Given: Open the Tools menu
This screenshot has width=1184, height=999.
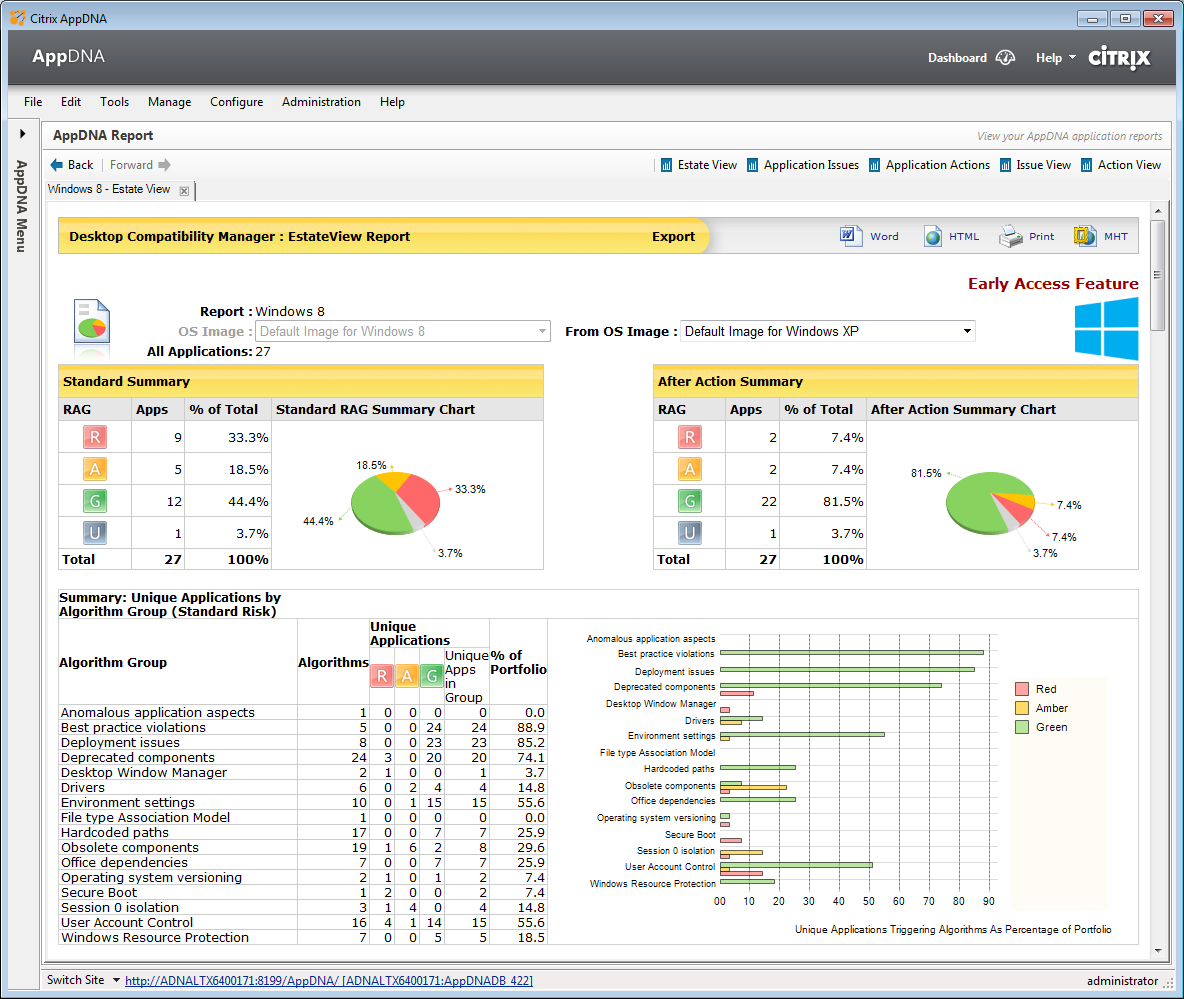Looking at the screenshot, I should [x=115, y=102].
